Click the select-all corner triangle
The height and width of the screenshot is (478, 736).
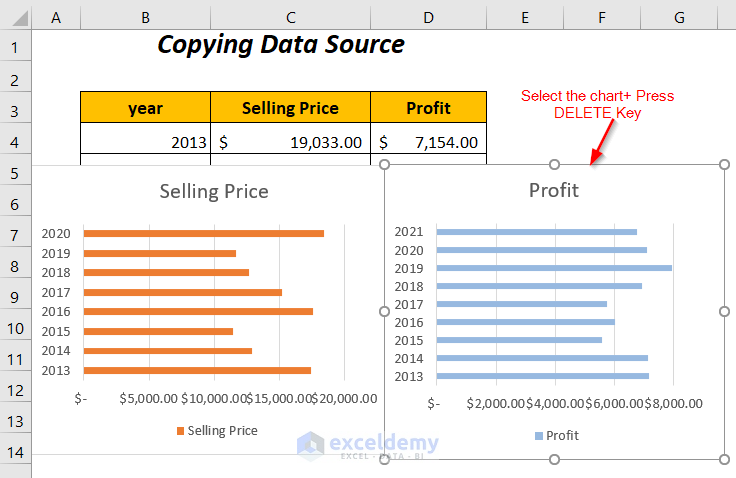click(x=15, y=16)
